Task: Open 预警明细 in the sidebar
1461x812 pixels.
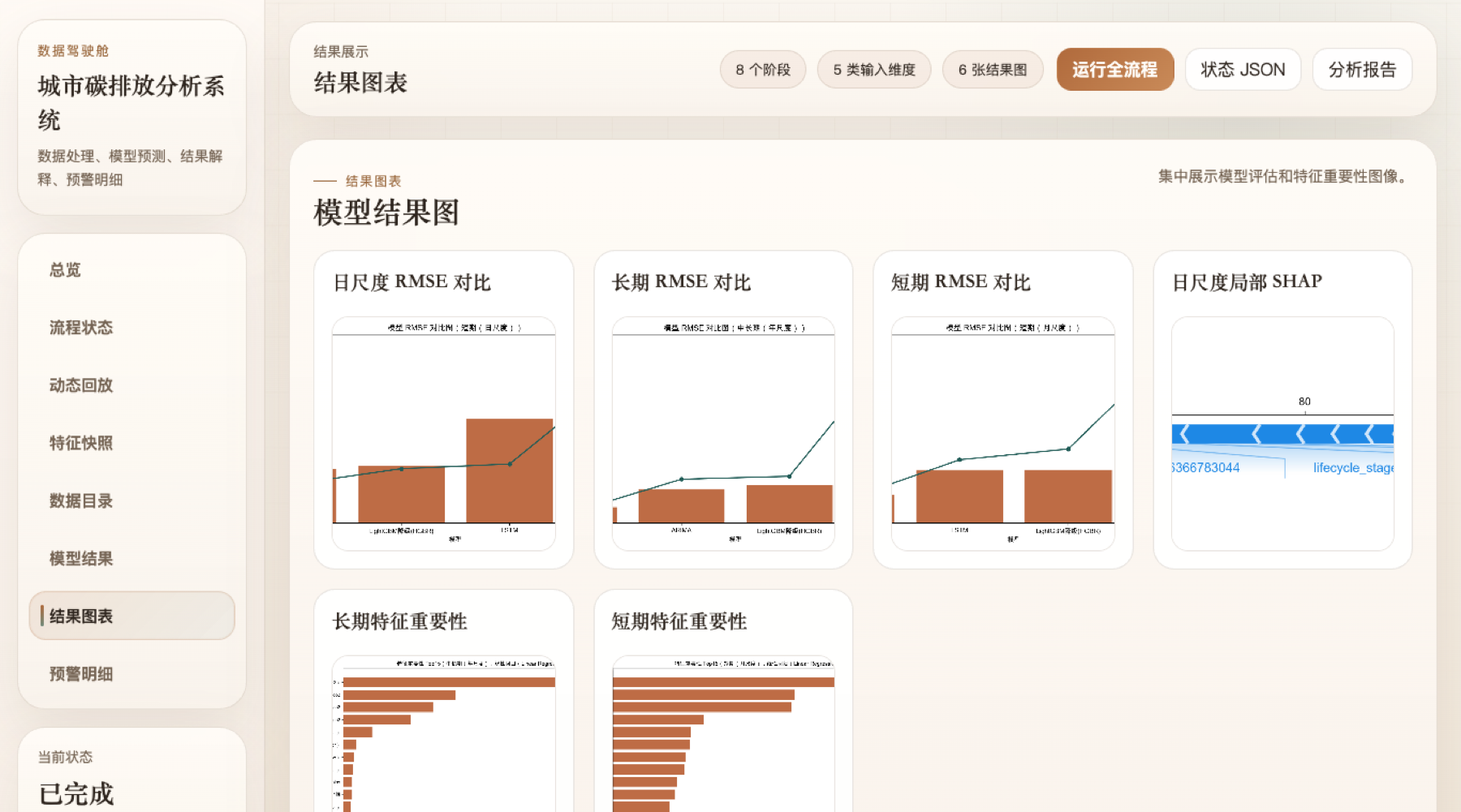Action: point(131,673)
